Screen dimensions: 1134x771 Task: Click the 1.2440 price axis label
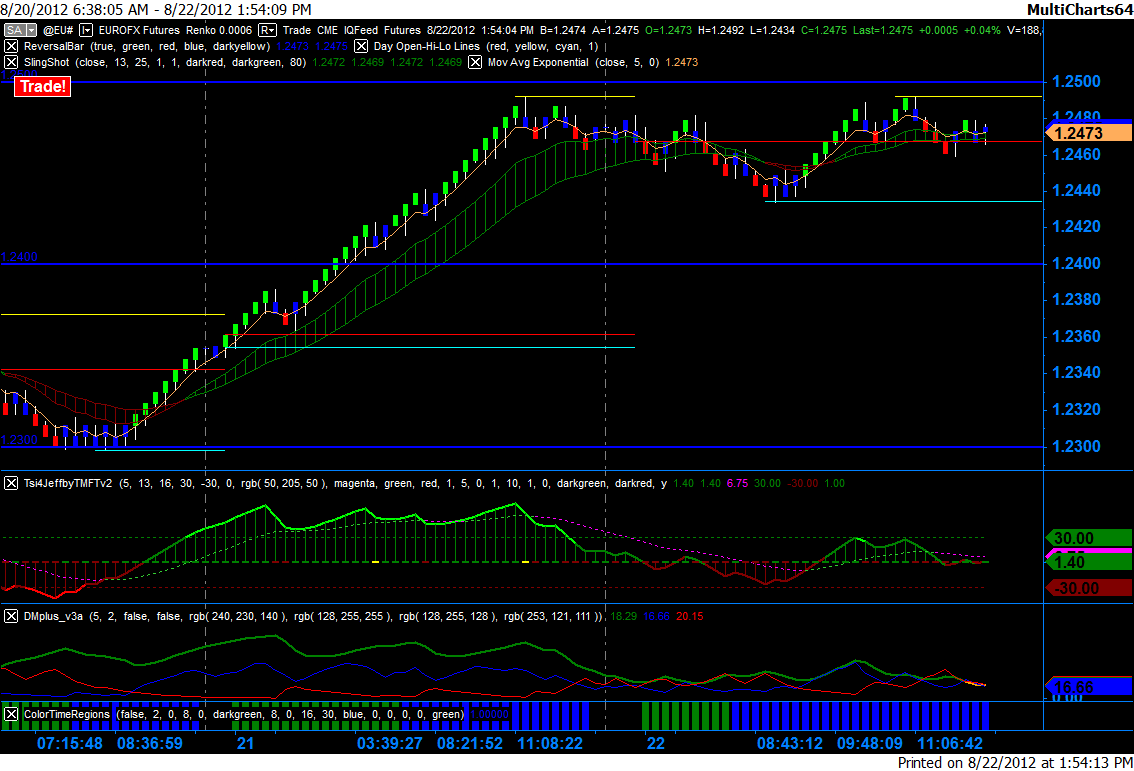1076,191
